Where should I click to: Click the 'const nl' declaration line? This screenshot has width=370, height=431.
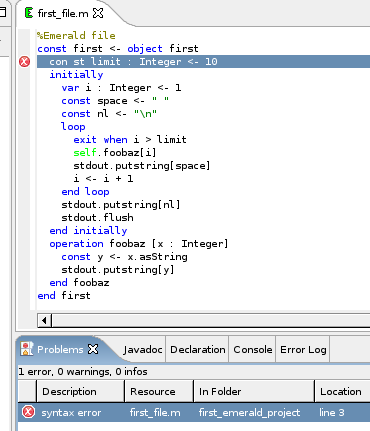pyautogui.click(x=109, y=114)
